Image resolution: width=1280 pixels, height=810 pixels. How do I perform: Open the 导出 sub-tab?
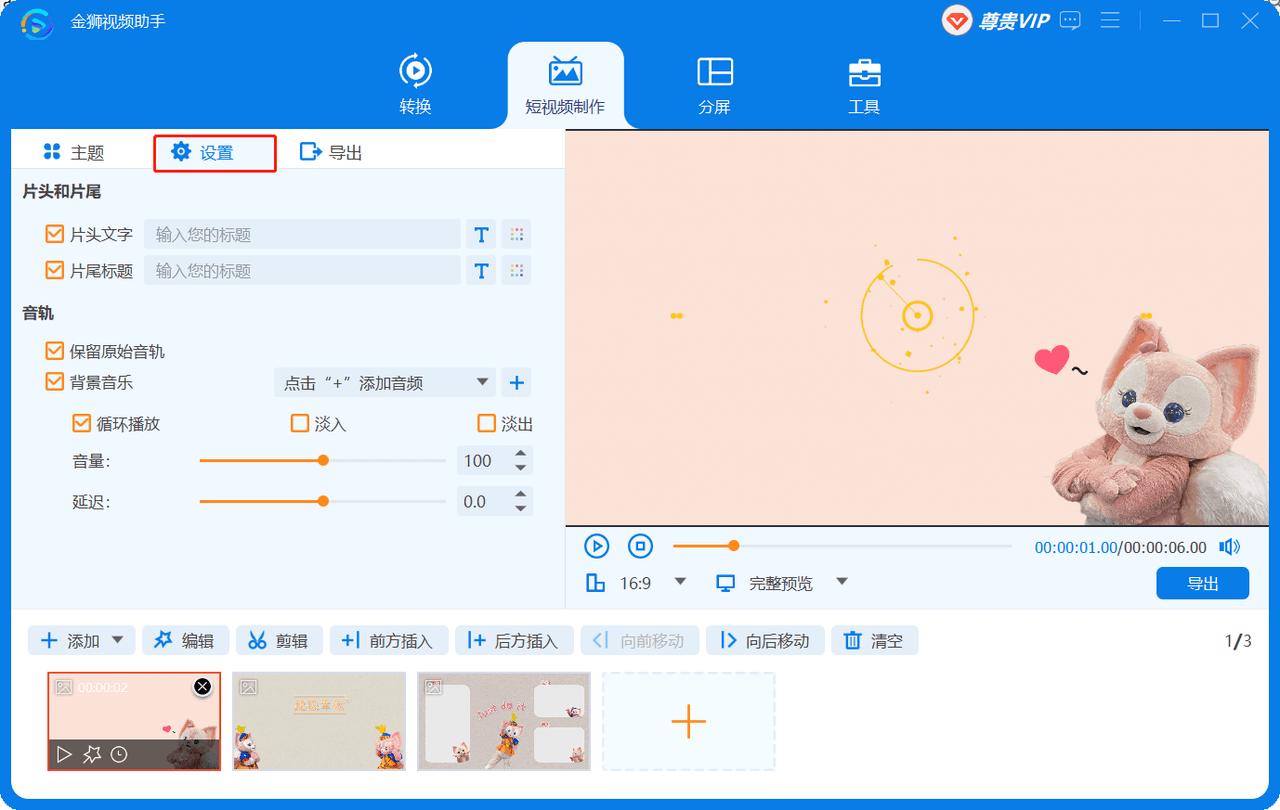331,152
